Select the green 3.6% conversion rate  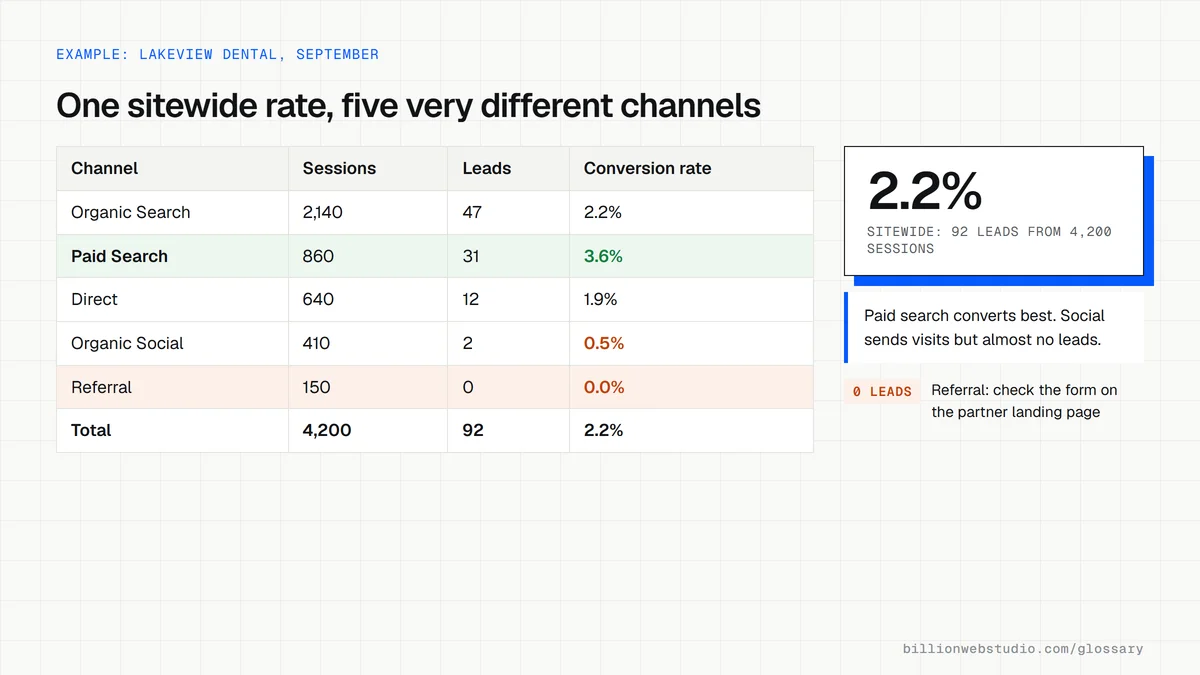point(691,256)
